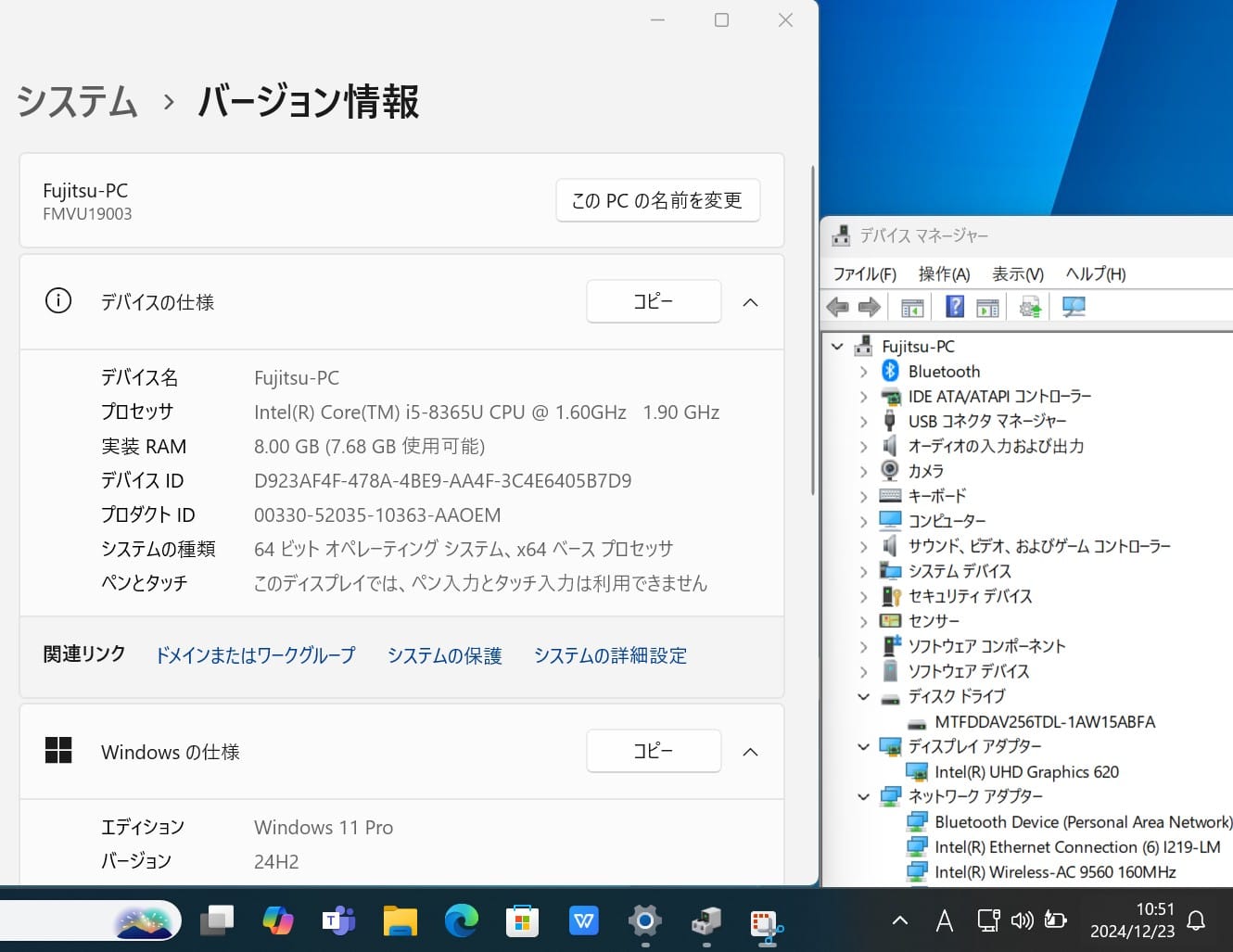The height and width of the screenshot is (952, 1233).
Task: Open Microsoft Store from the taskbar
Action: click(x=522, y=920)
